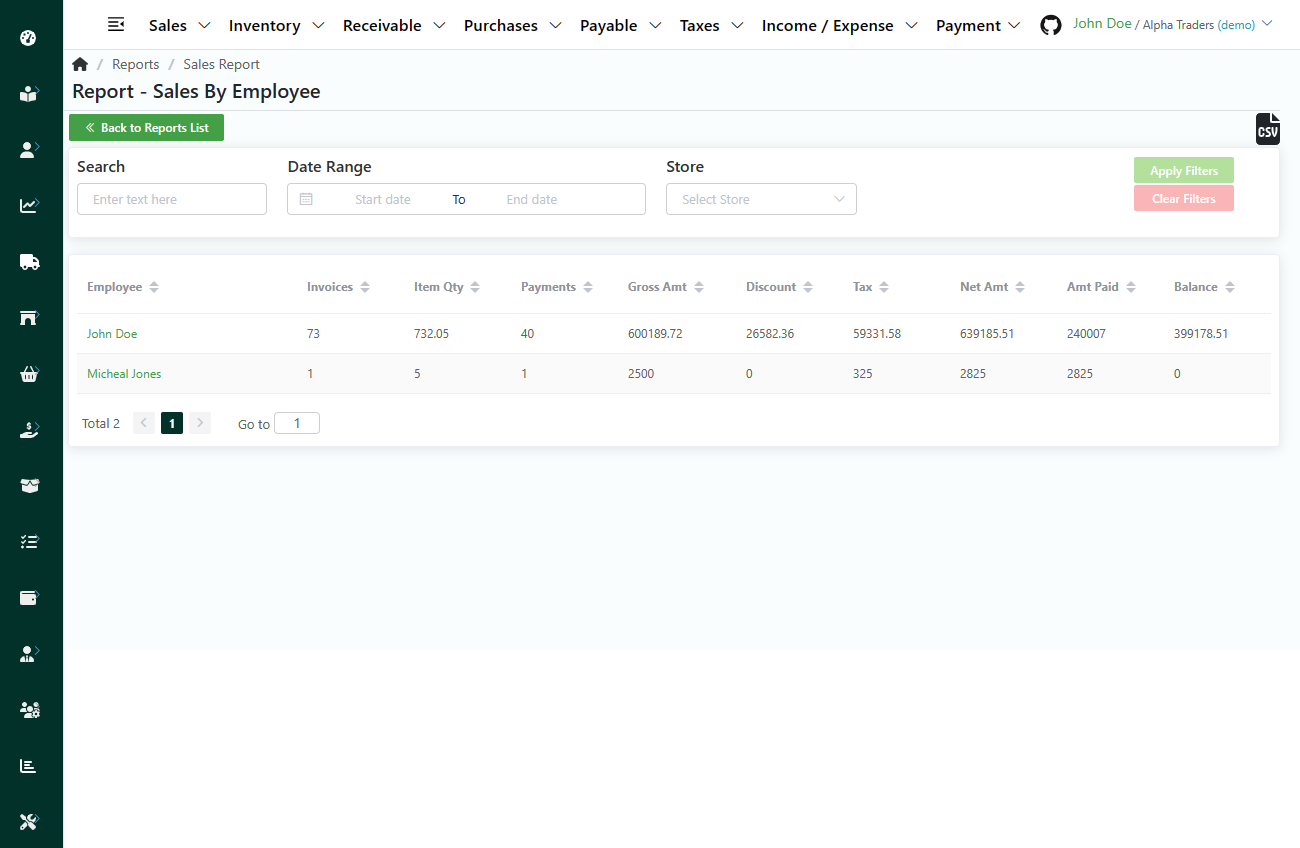The height and width of the screenshot is (848, 1300).
Task: Click the users with gear sidebar icon
Action: (29, 710)
